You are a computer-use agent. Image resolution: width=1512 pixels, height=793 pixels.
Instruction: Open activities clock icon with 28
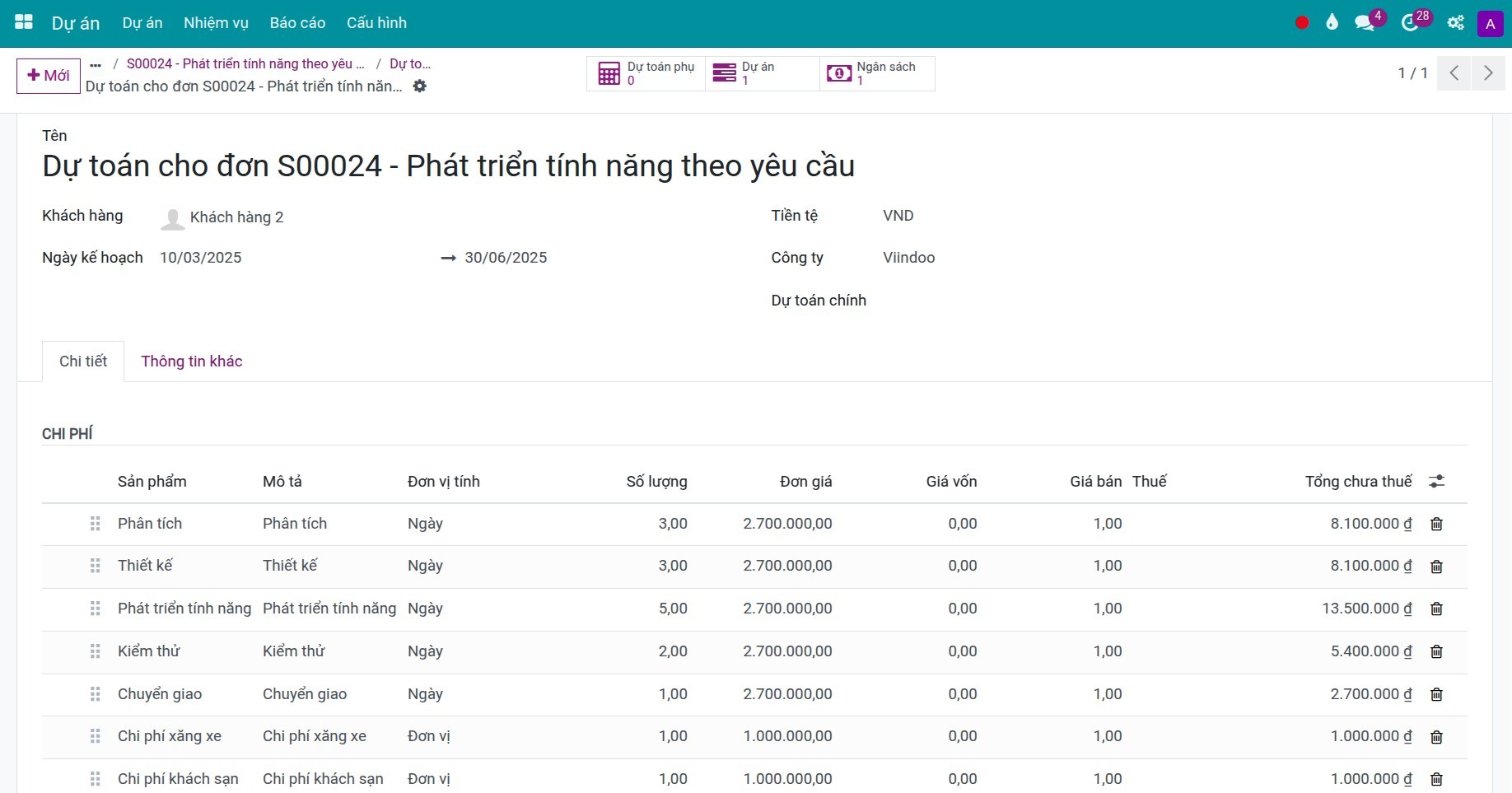pos(1411,23)
